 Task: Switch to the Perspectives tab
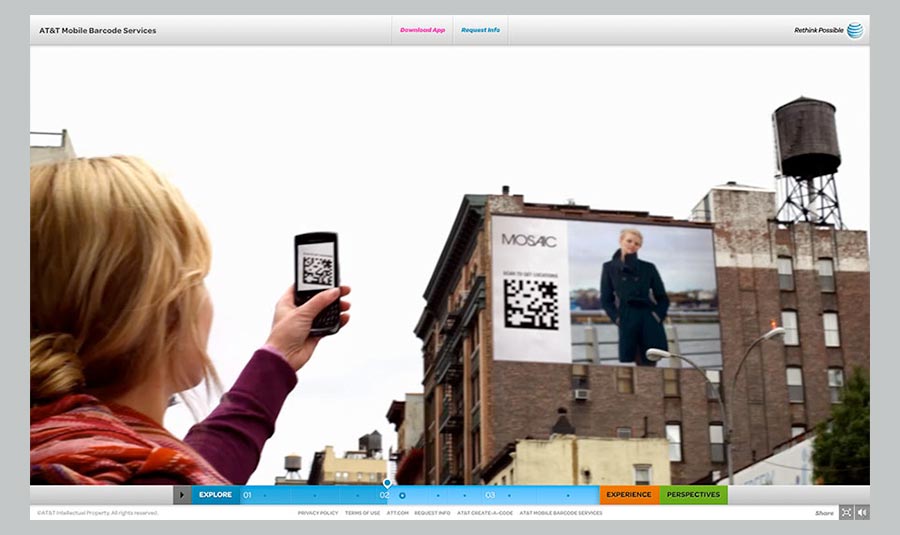point(693,494)
